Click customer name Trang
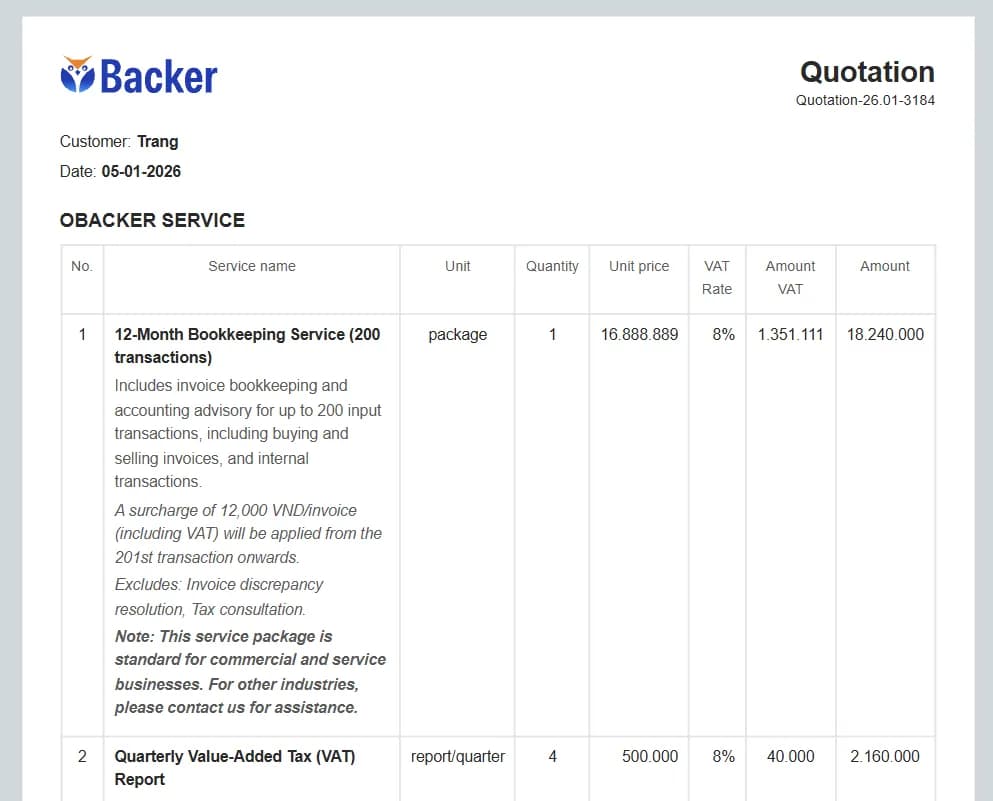Screen dimensions: 993x801 pyautogui.click(x=157, y=141)
